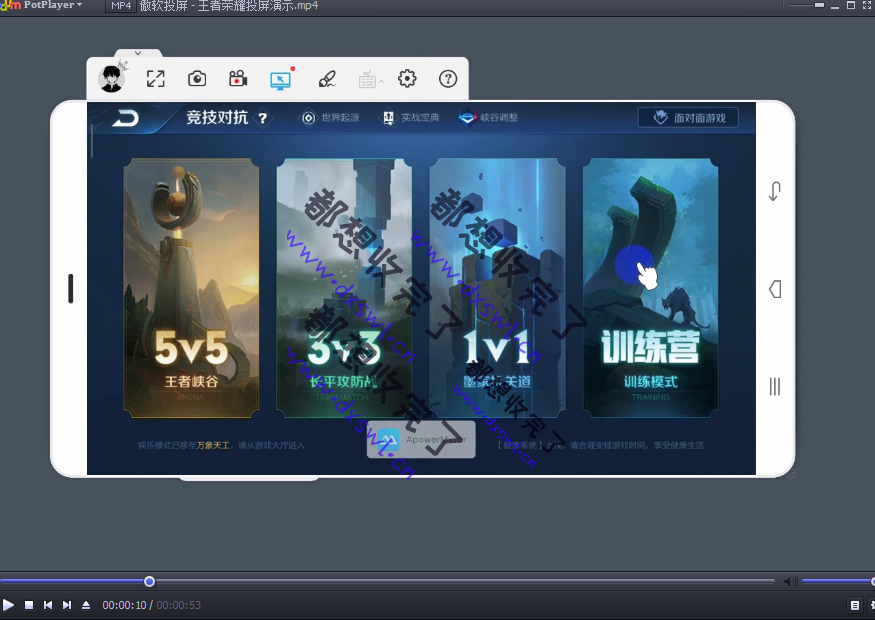Click the question mark next to 竞技对抗
This screenshot has height=620, width=875.
pos(262,118)
